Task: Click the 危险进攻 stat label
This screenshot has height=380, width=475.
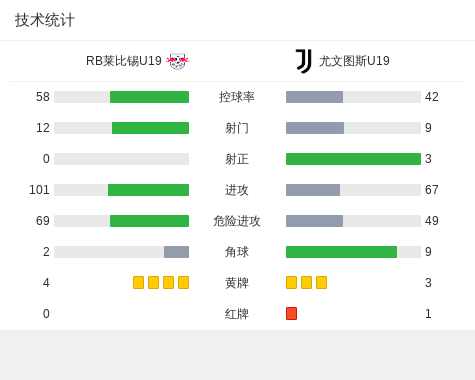Action: click(x=237, y=221)
